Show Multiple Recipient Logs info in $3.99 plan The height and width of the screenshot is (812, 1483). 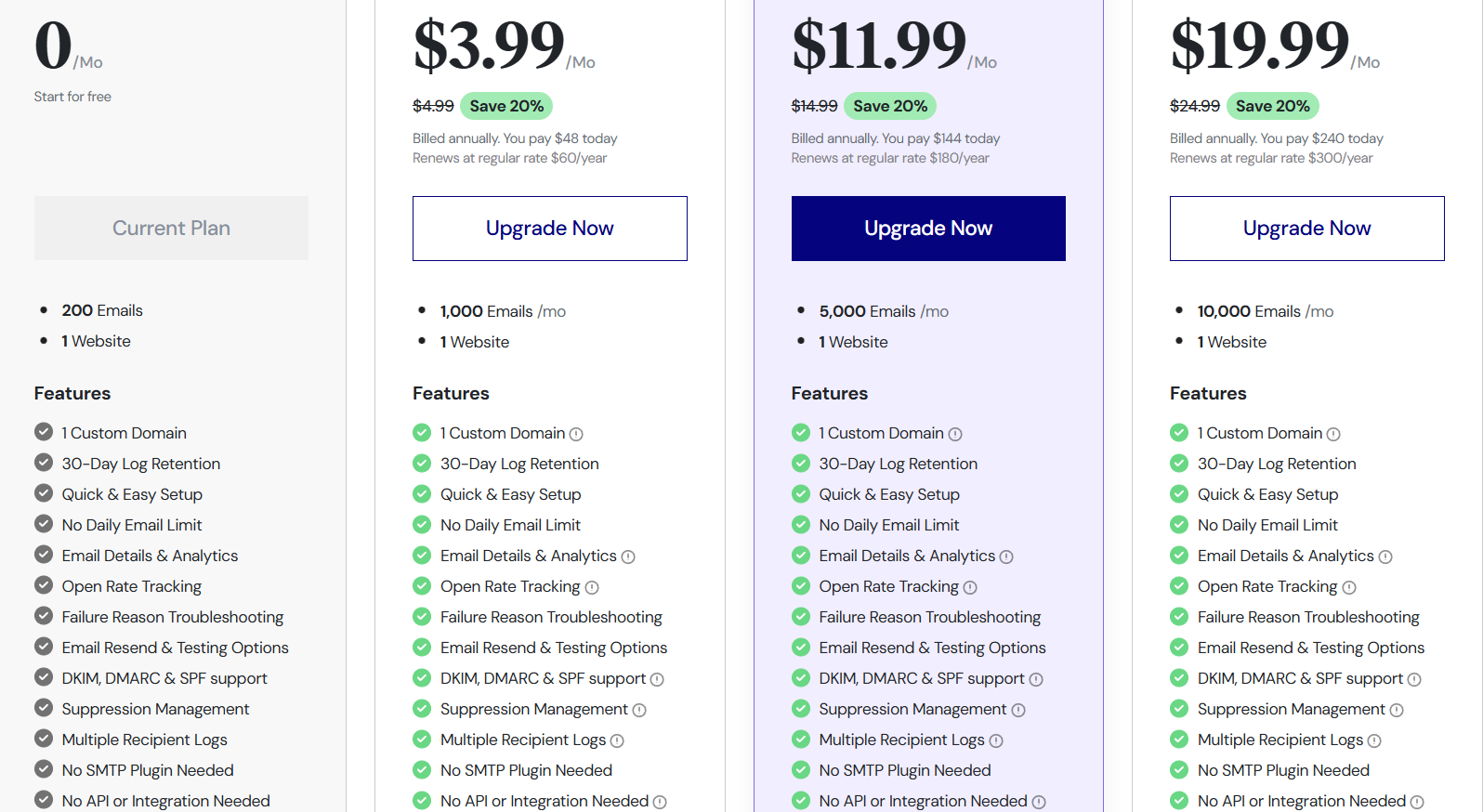[617, 740]
